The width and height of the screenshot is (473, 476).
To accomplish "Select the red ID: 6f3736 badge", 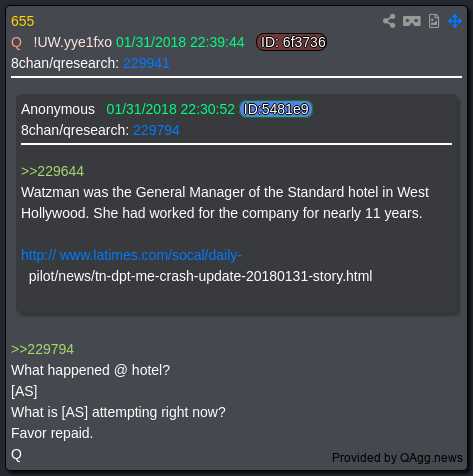I will [292, 42].
